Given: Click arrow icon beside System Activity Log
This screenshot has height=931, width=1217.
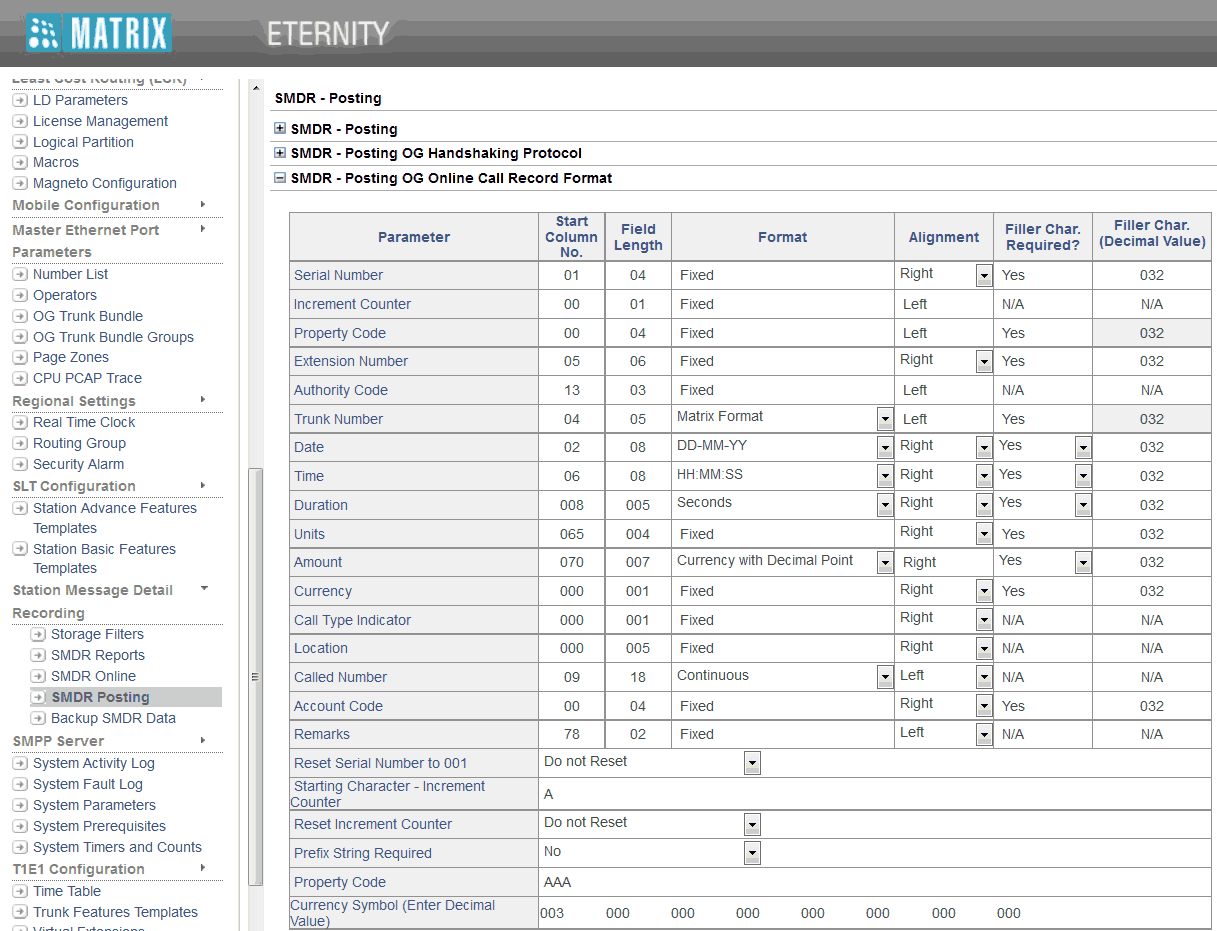Looking at the screenshot, I should (x=20, y=763).
